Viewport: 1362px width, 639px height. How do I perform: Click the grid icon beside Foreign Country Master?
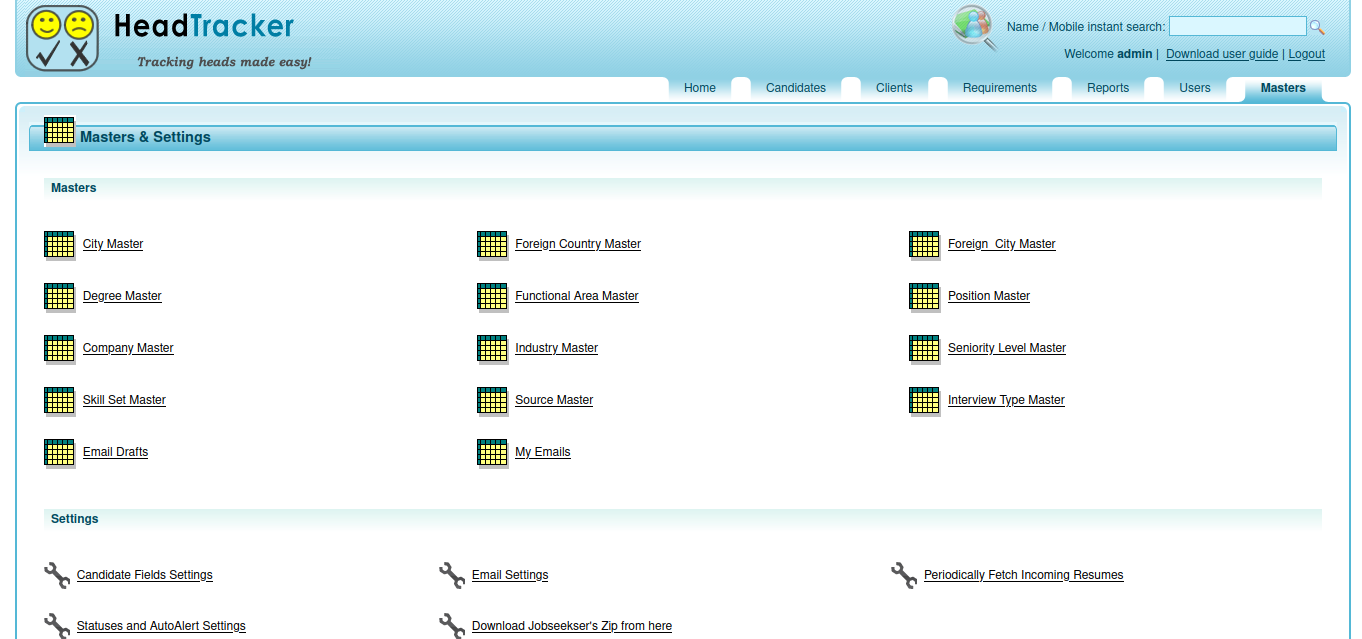[493, 245]
